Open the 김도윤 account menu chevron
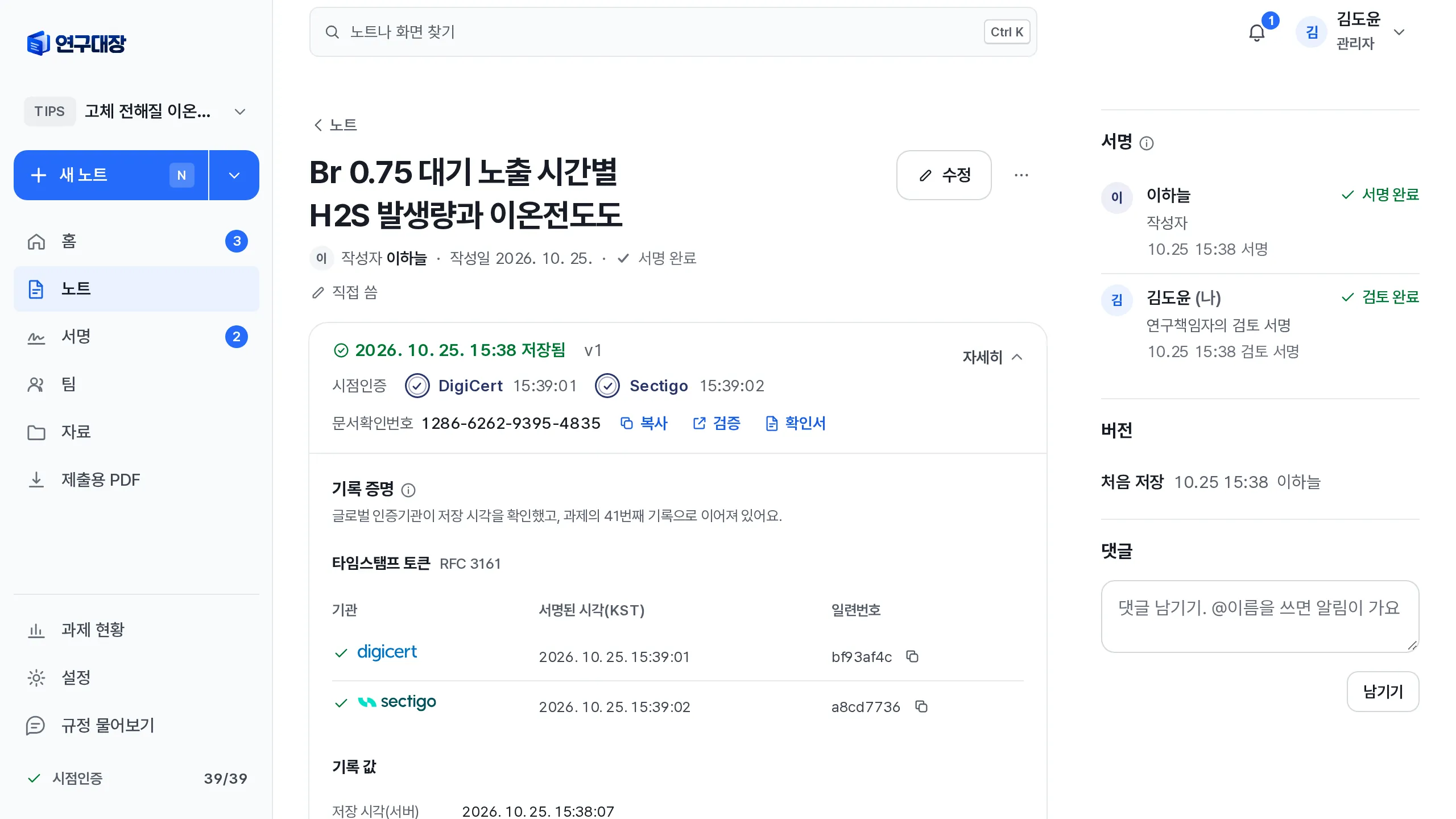Screen dimensions: 1456x819 [x=1400, y=32]
